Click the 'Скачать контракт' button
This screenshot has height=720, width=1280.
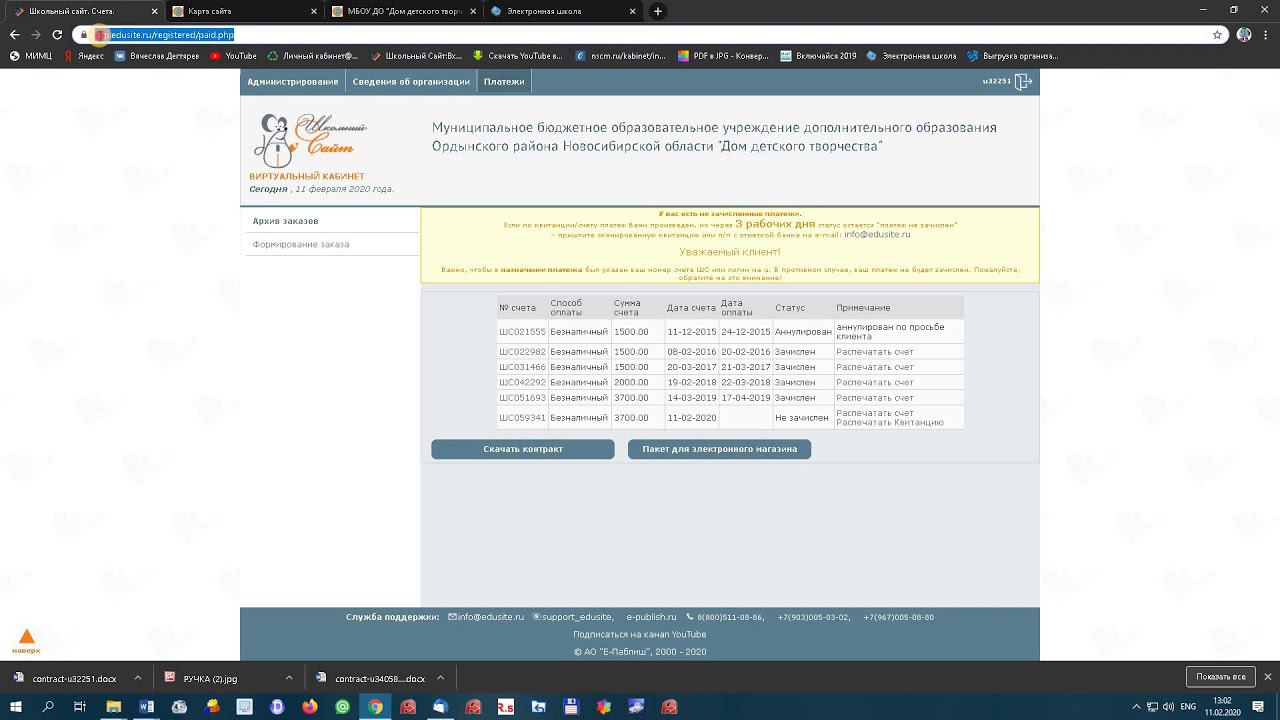point(523,449)
